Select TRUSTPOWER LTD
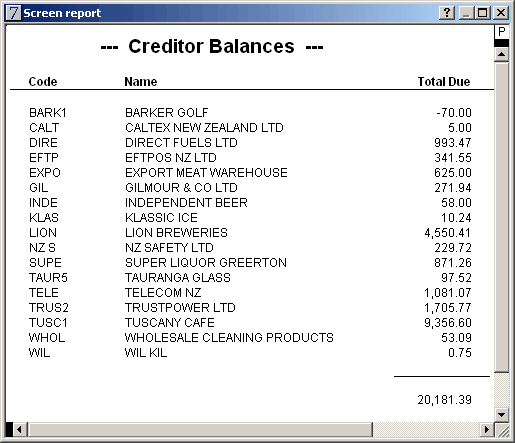The image size is (515, 443). 180,308
